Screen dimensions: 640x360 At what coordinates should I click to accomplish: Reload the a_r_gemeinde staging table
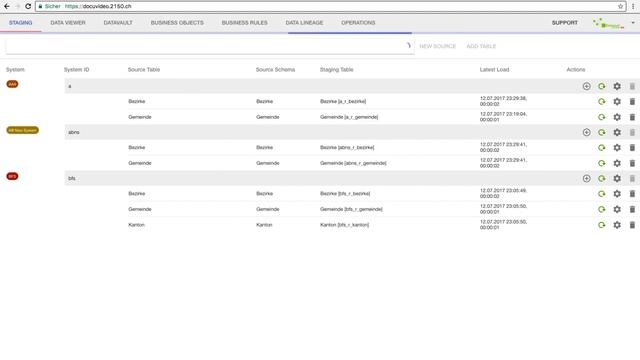click(602, 117)
